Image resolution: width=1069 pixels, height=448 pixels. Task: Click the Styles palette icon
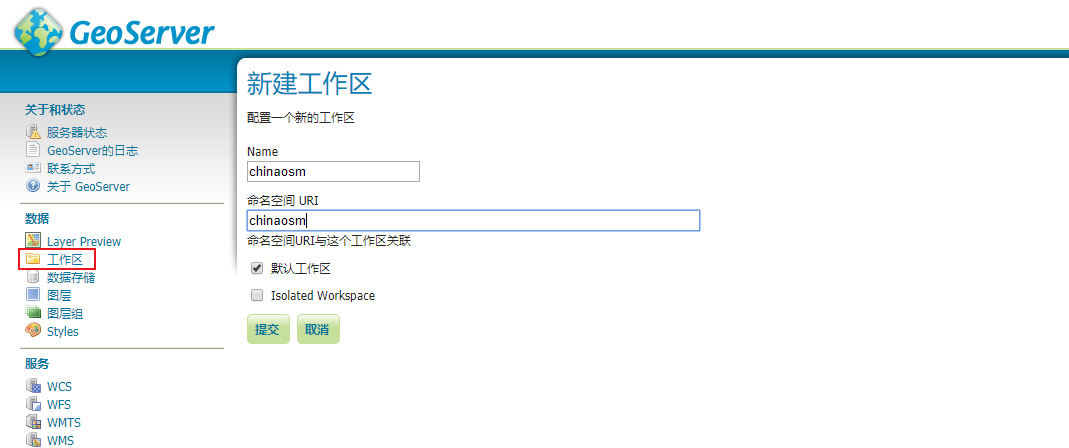(33, 331)
